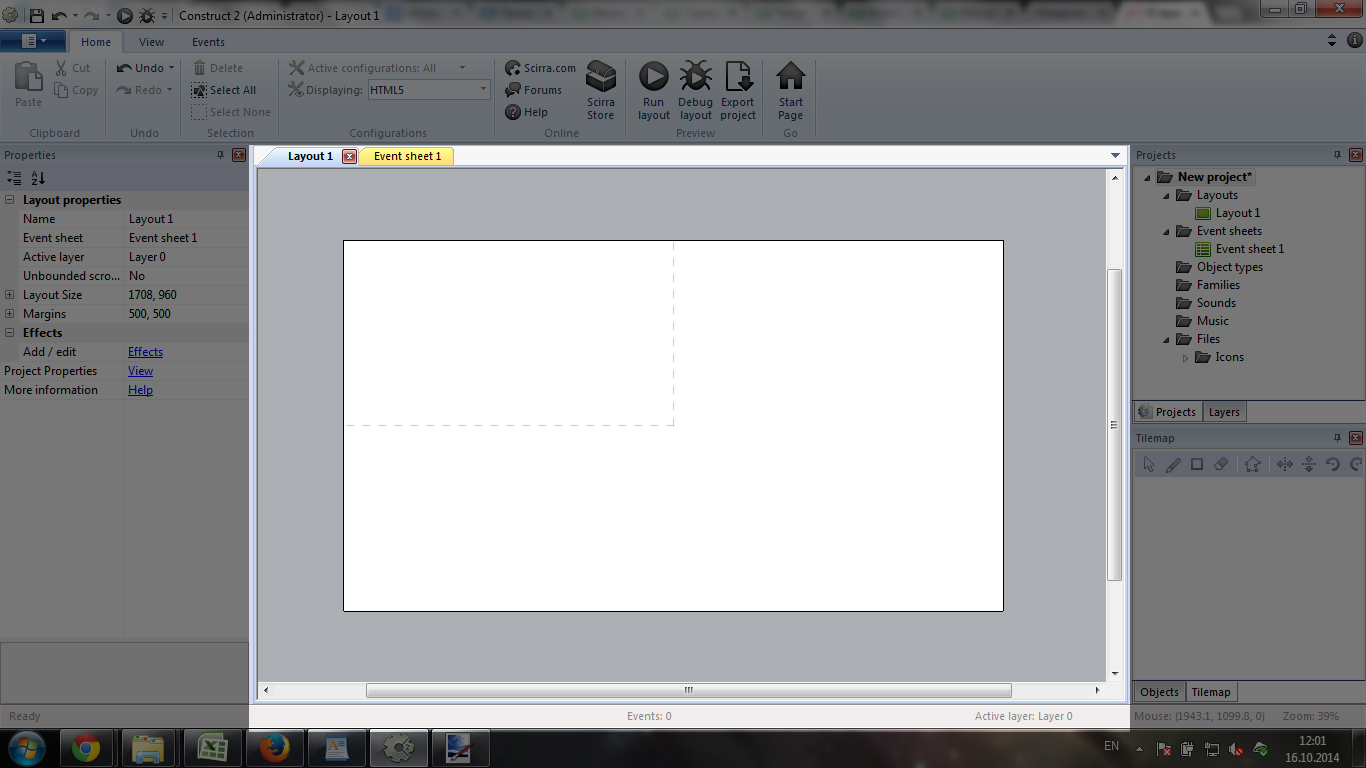Click Delete in the Selection group
Screen dimensions: 1366x768
(x=218, y=68)
